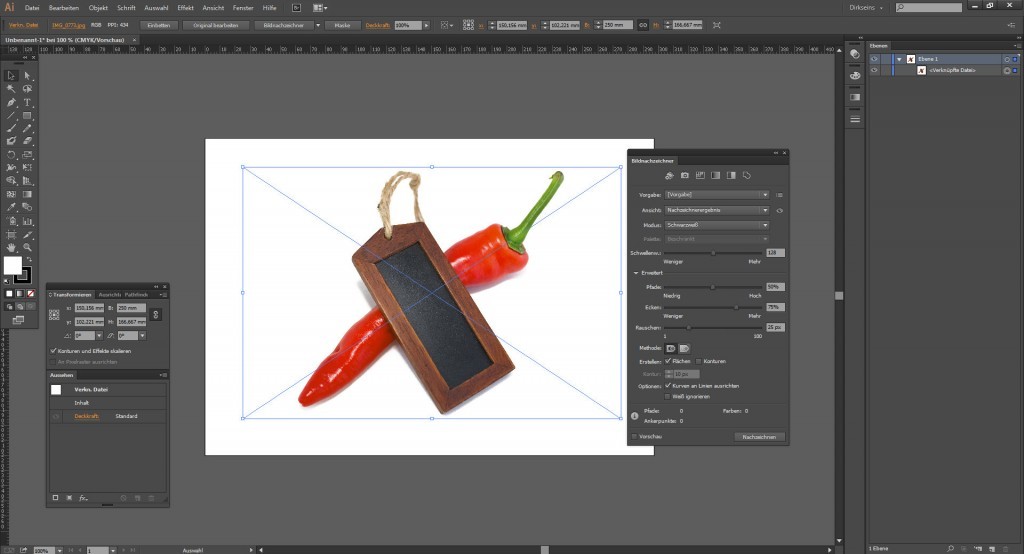Screen dimensions: 1024x554
Task: Select the Magic Wand tool
Action: tap(11, 89)
